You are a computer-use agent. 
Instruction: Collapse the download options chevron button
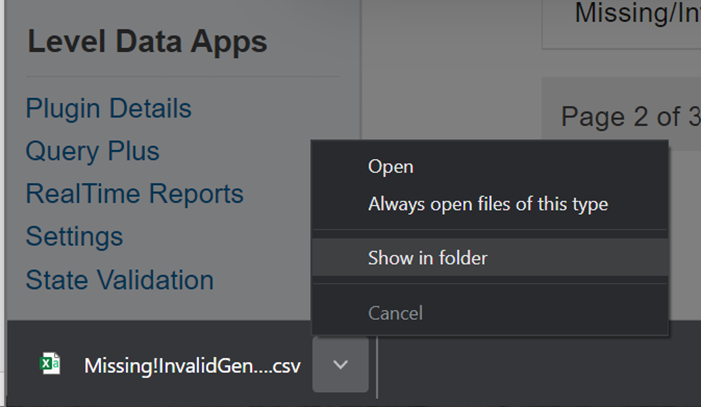click(x=341, y=365)
